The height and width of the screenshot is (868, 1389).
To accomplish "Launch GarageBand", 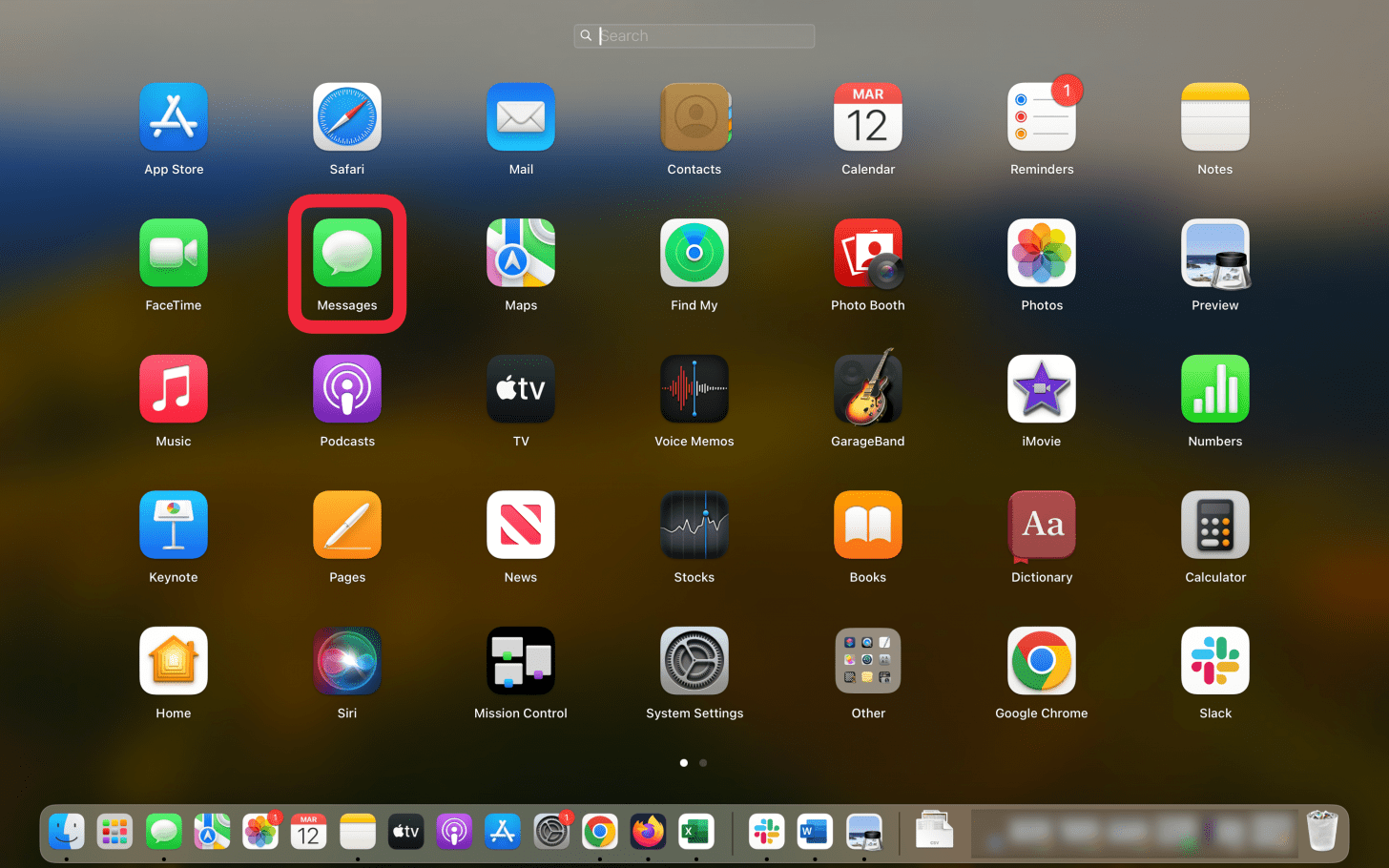I will pyautogui.click(x=867, y=388).
